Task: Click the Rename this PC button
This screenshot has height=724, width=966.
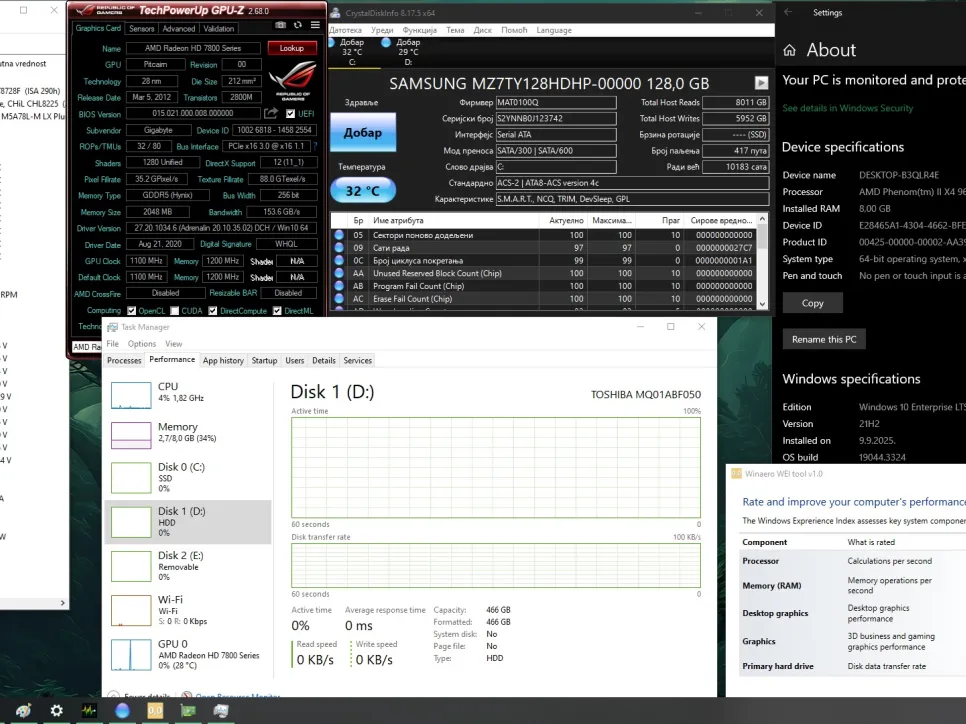Action: coord(824,339)
